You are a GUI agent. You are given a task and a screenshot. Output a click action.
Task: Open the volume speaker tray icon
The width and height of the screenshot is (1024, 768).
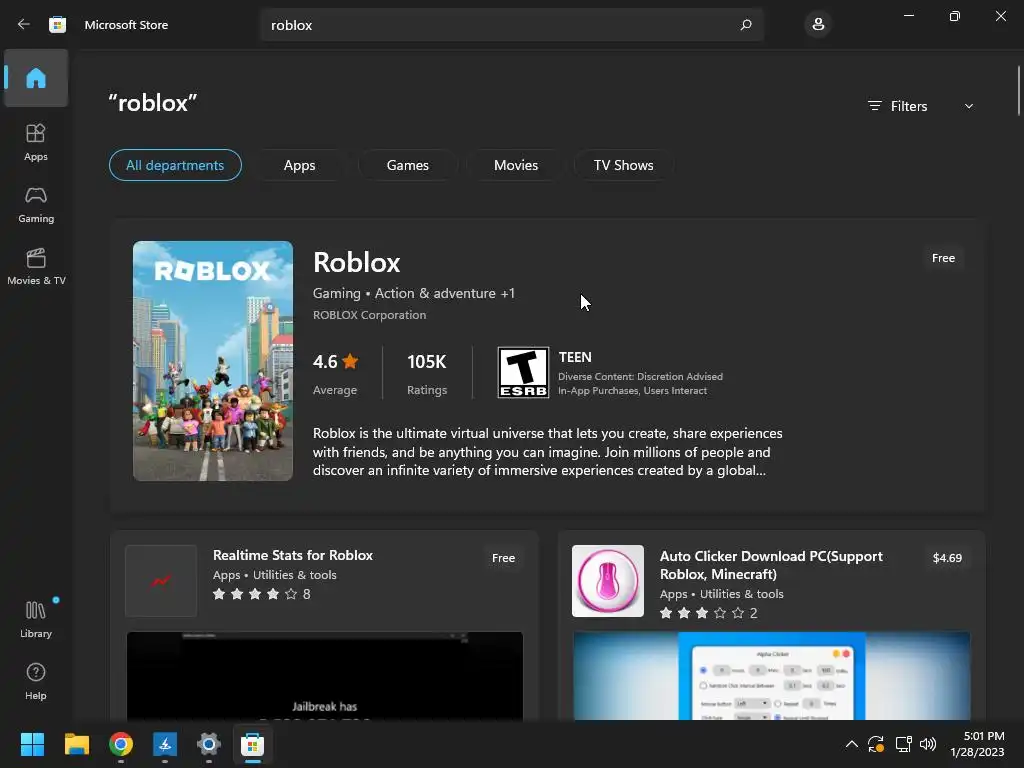pyautogui.click(x=927, y=744)
